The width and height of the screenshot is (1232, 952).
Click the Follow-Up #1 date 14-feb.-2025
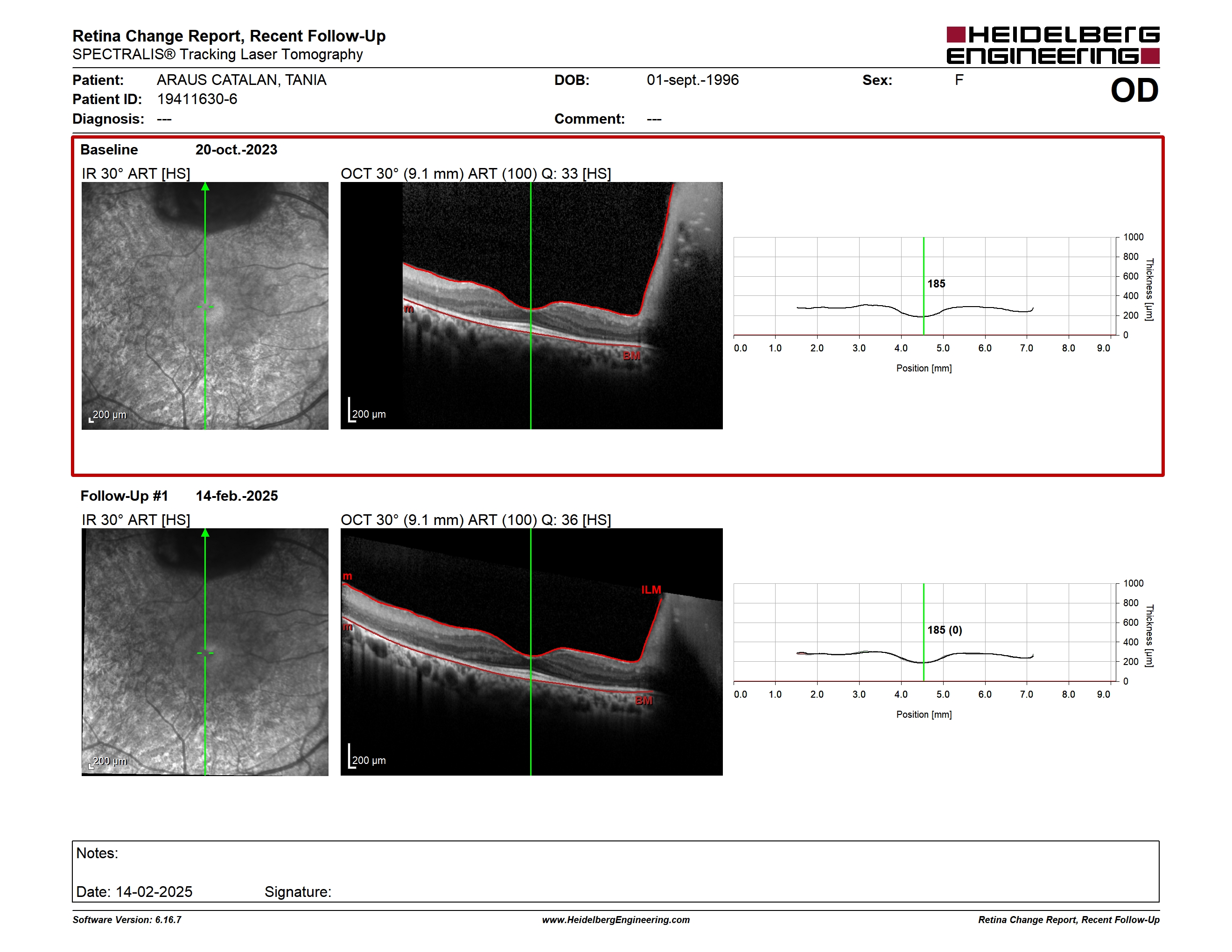pos(236,496)
